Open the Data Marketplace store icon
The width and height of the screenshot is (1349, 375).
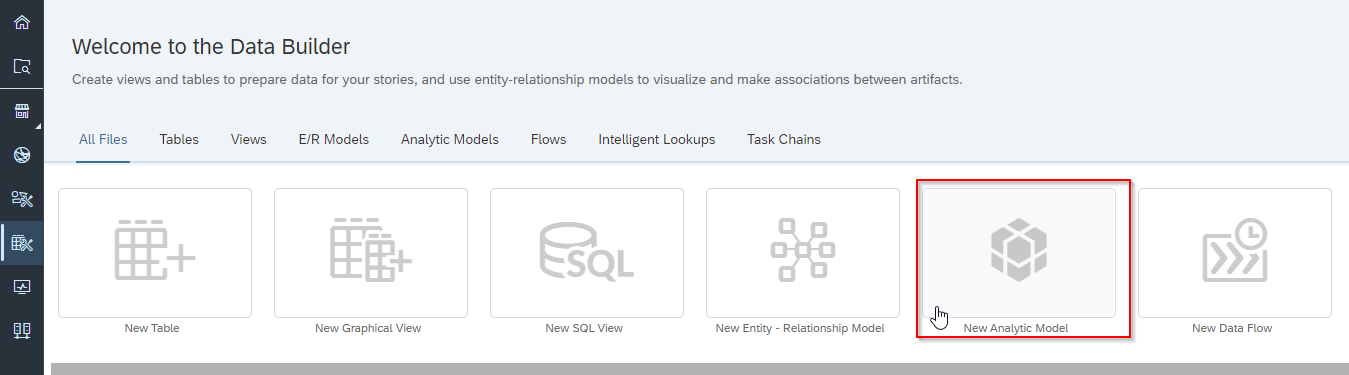pos(21,111)
